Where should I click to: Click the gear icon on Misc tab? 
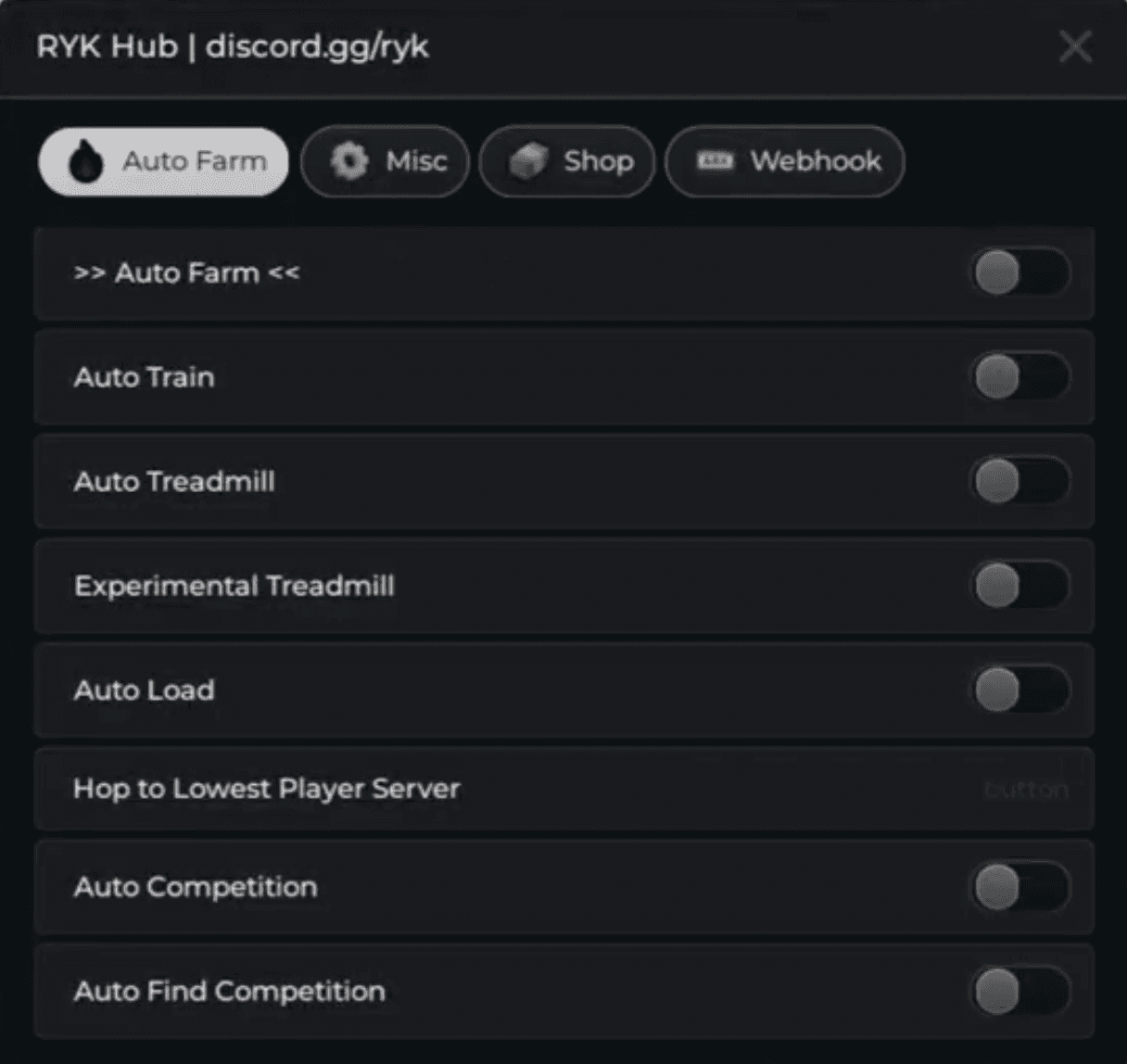349,161
